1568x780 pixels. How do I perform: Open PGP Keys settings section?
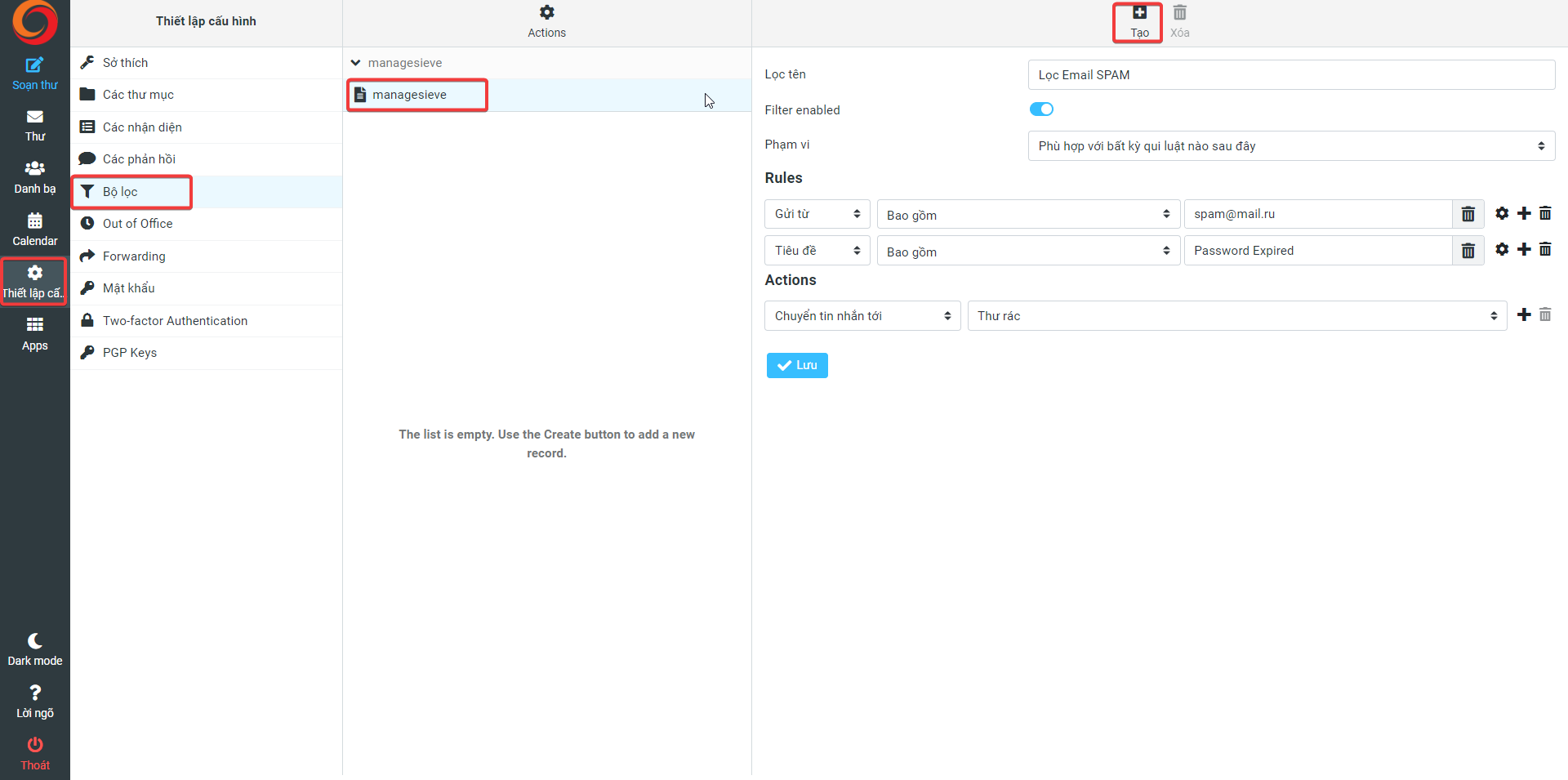206,353
